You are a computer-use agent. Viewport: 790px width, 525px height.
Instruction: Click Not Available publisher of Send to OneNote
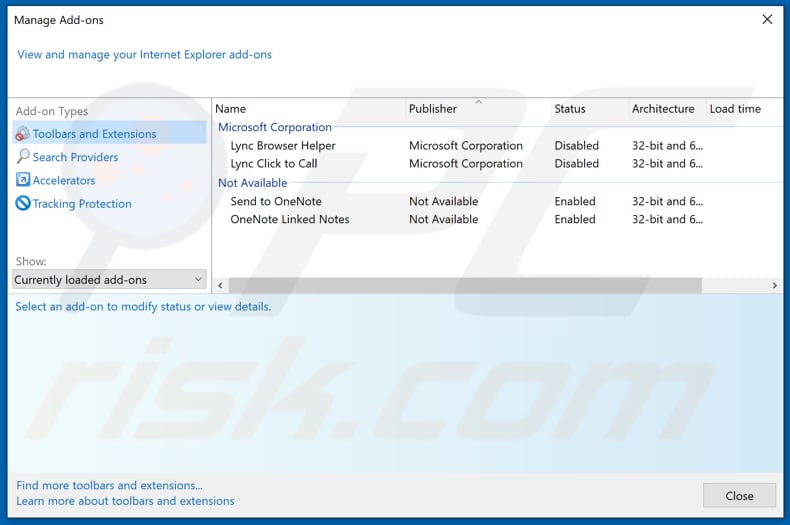(443, 201)
